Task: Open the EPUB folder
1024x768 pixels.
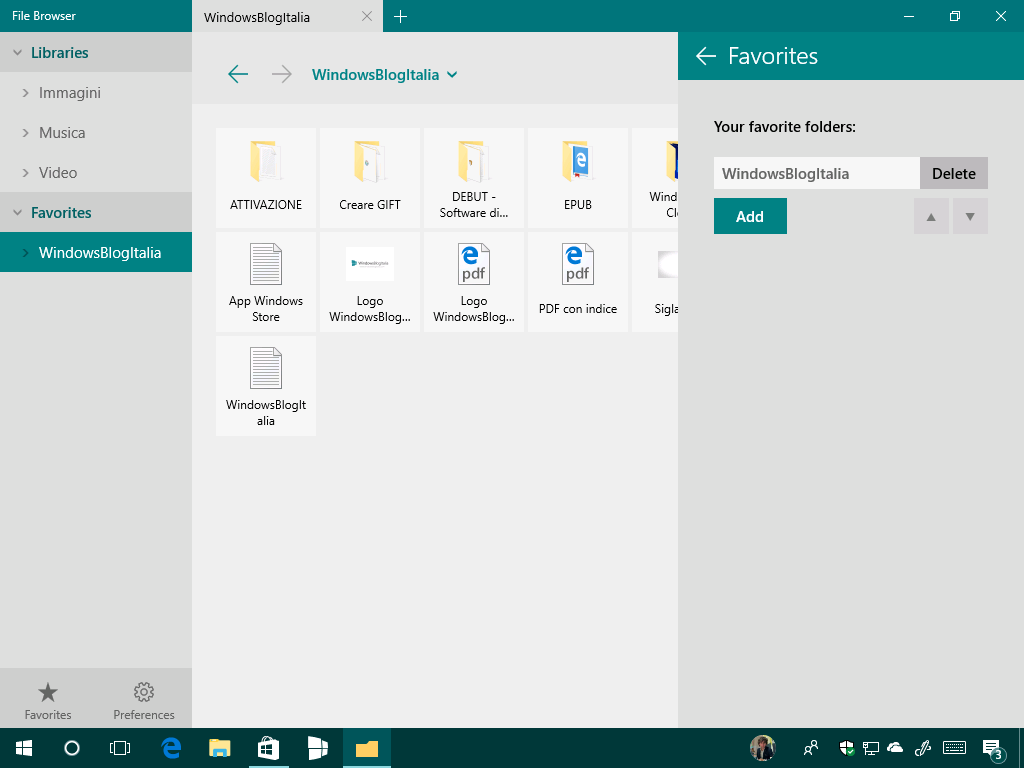Action: [577, 178]
